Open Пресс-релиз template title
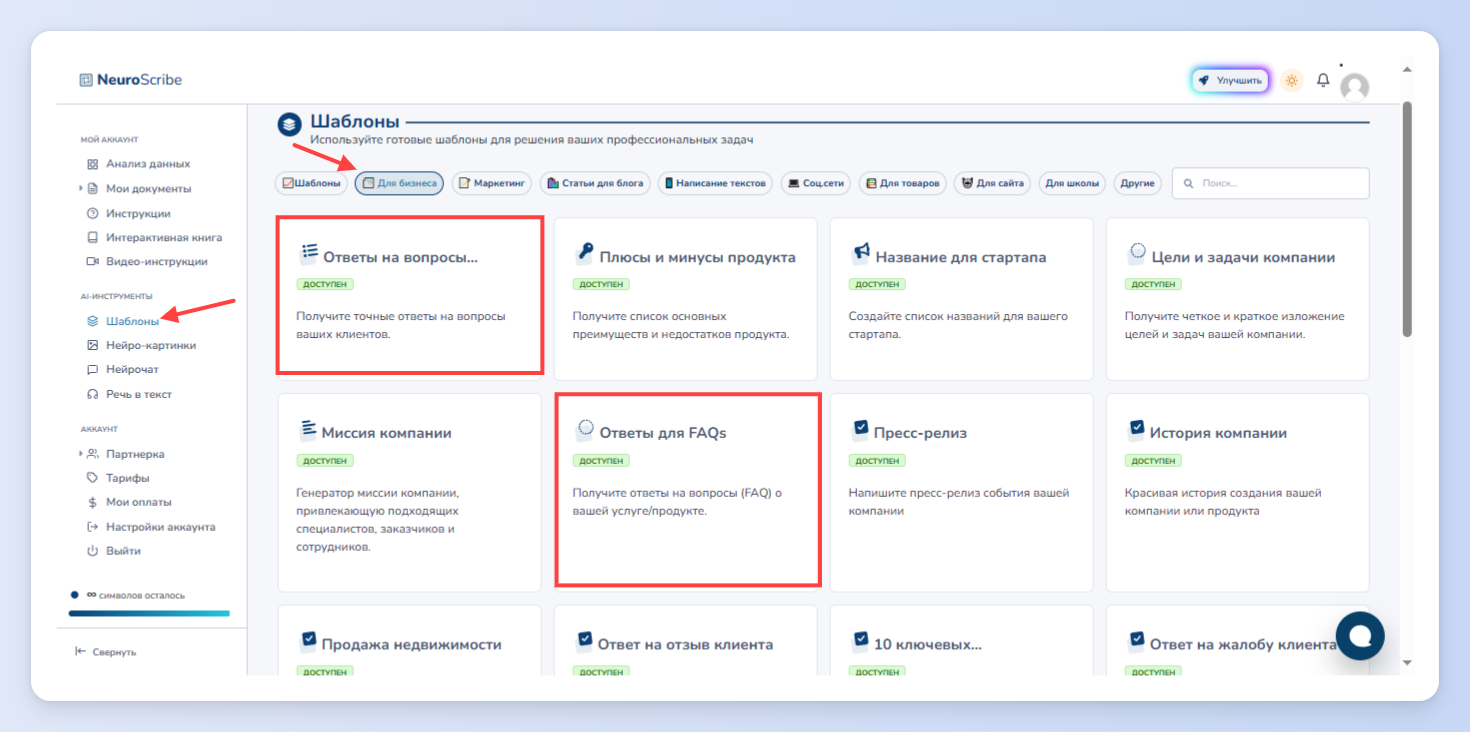The image size is (1470, 732). coord(920,433)
